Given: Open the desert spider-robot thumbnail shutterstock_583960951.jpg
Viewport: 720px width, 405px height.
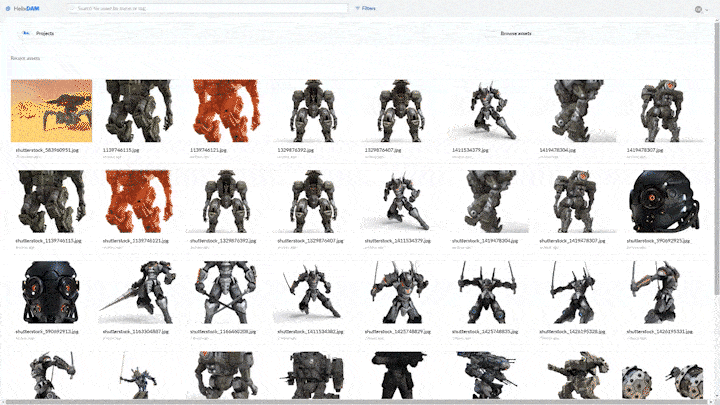Looking at the screenshot, I should pyautogui.click(x=51, y=111).
